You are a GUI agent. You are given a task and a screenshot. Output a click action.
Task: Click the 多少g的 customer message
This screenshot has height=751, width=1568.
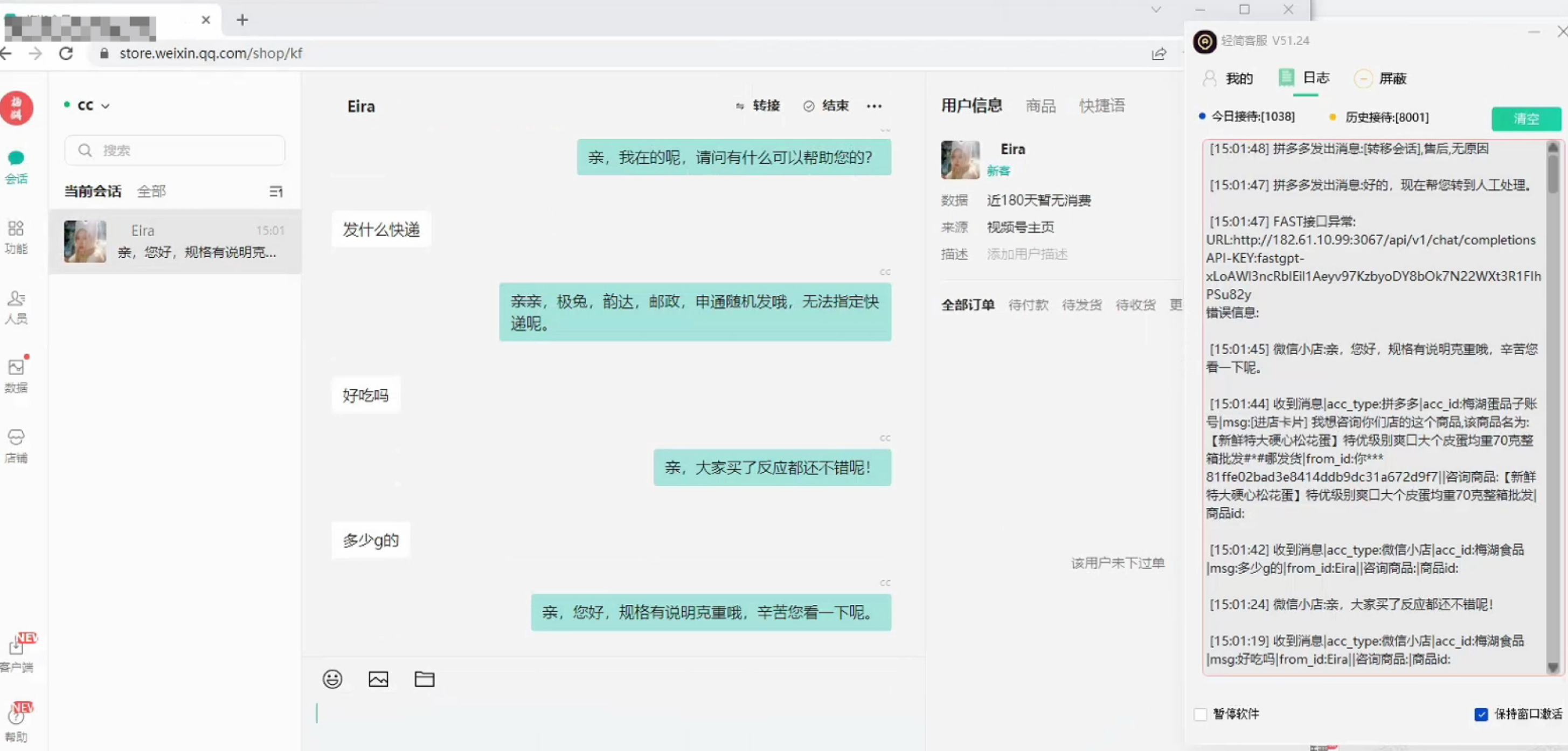point(371,540)
